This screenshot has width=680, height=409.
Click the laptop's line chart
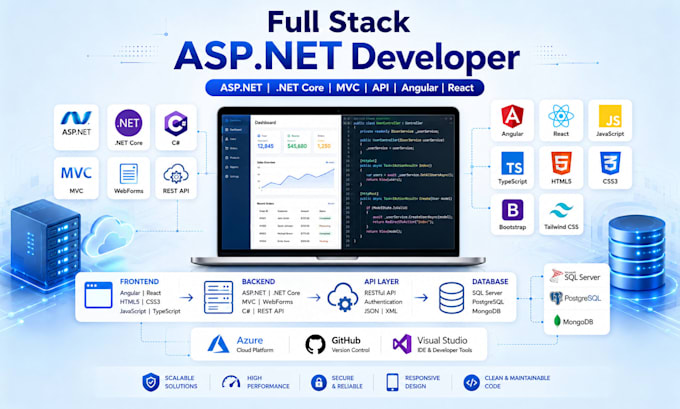(297, 177)
